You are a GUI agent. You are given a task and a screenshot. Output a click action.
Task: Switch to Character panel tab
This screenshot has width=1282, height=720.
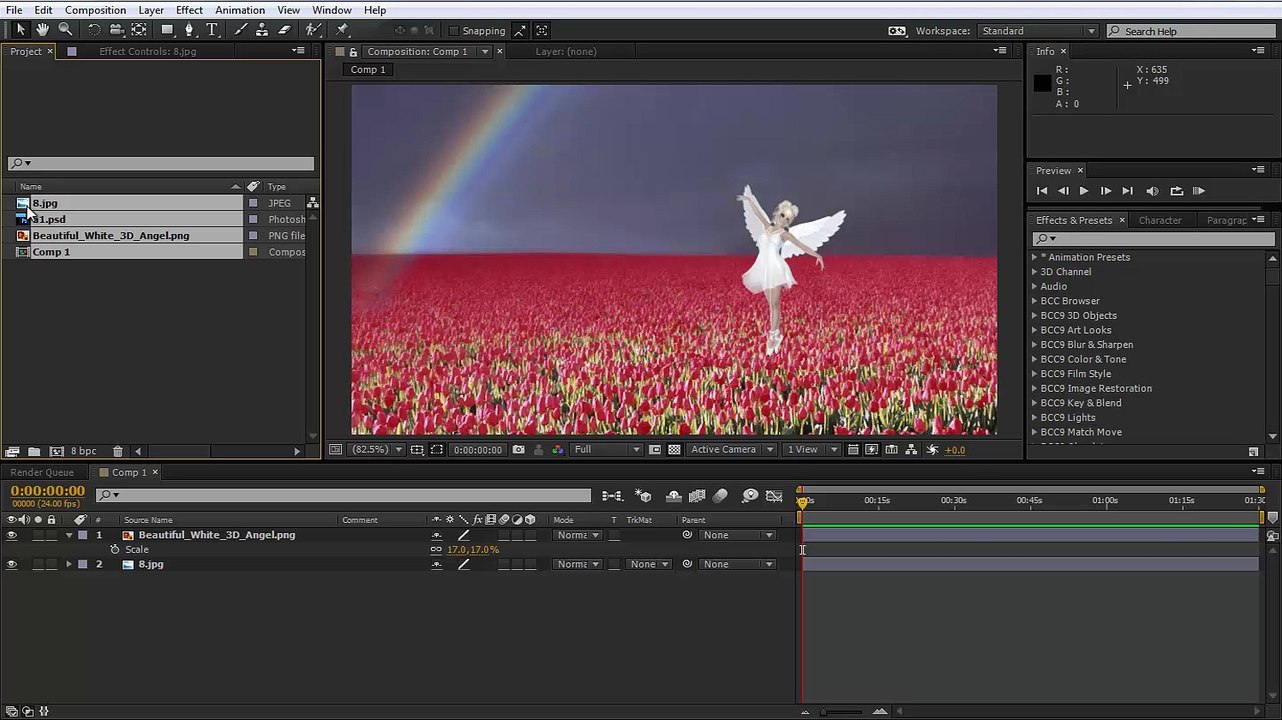click(x=1160, y=220)
